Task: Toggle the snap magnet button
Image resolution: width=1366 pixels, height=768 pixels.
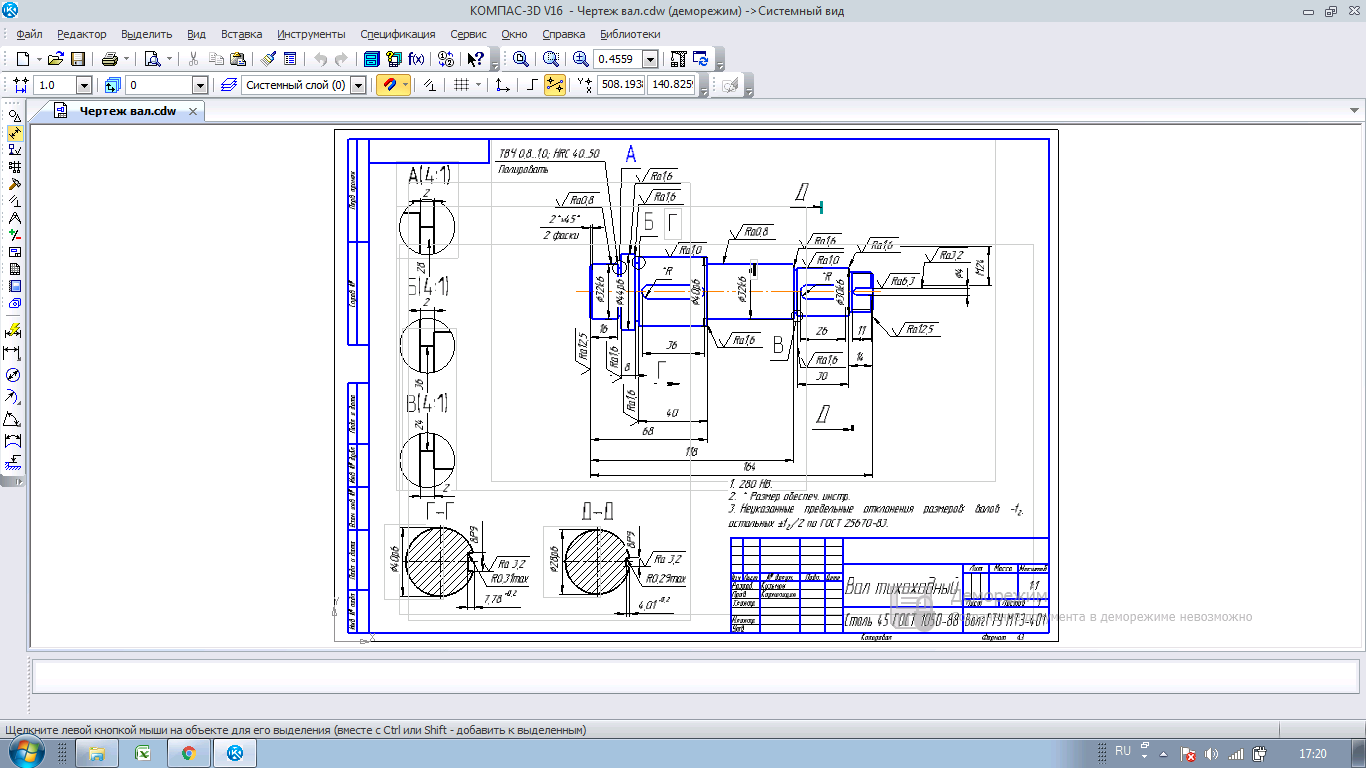Action: 388,85
